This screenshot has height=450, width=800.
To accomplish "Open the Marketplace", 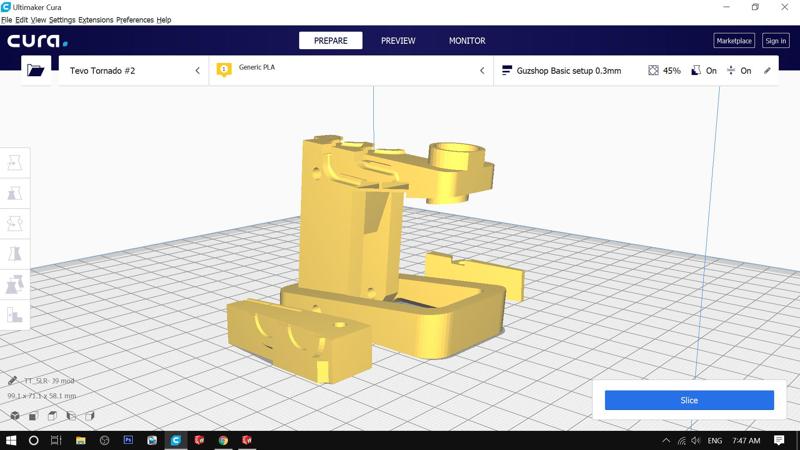I will (x=734, y=41).
